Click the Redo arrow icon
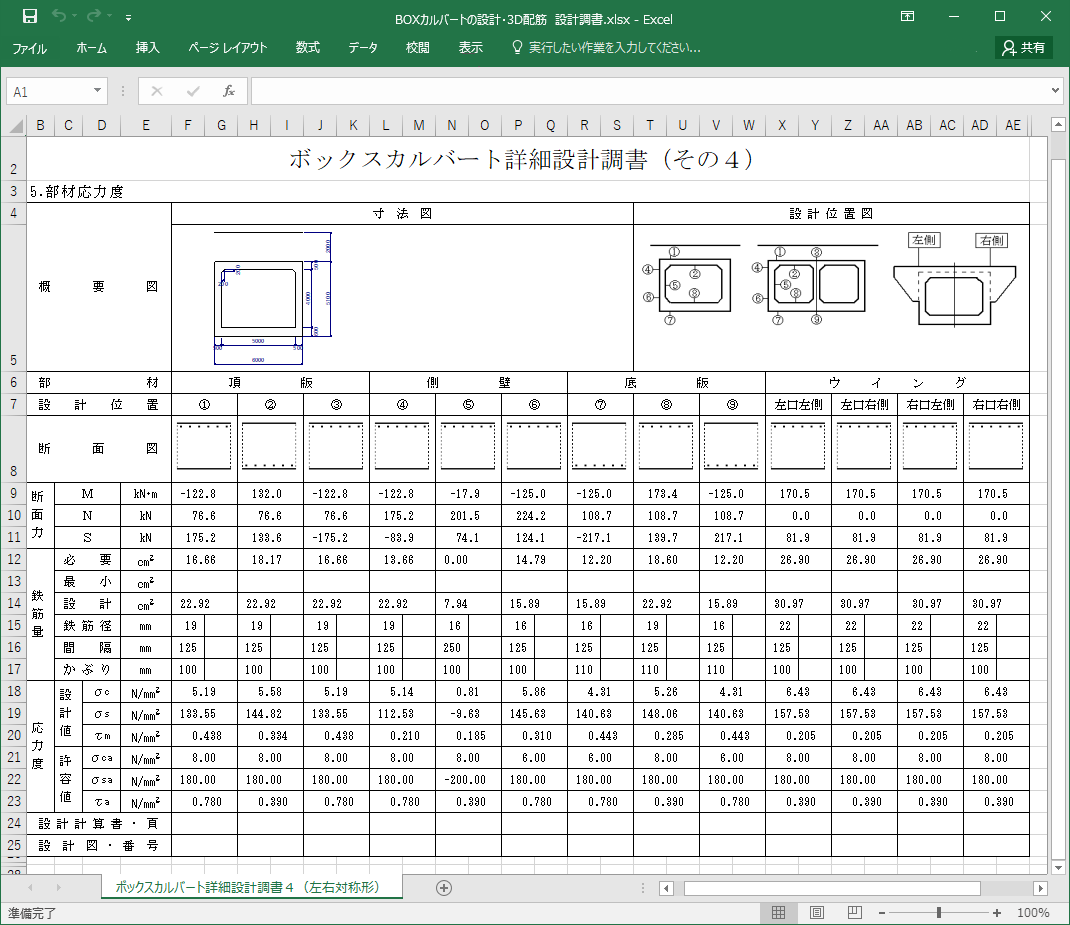This screenshot has width=1070, height=925. 93,16
